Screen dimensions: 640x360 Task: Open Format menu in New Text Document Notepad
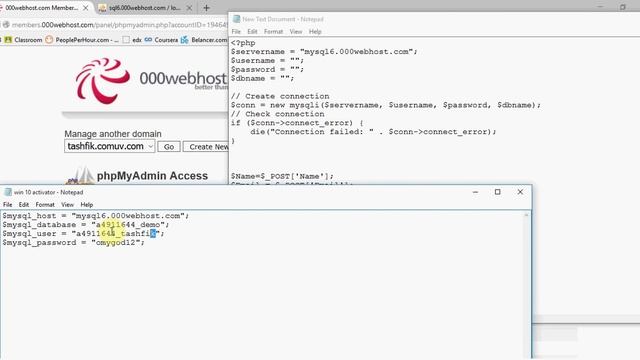coord(273,31)
